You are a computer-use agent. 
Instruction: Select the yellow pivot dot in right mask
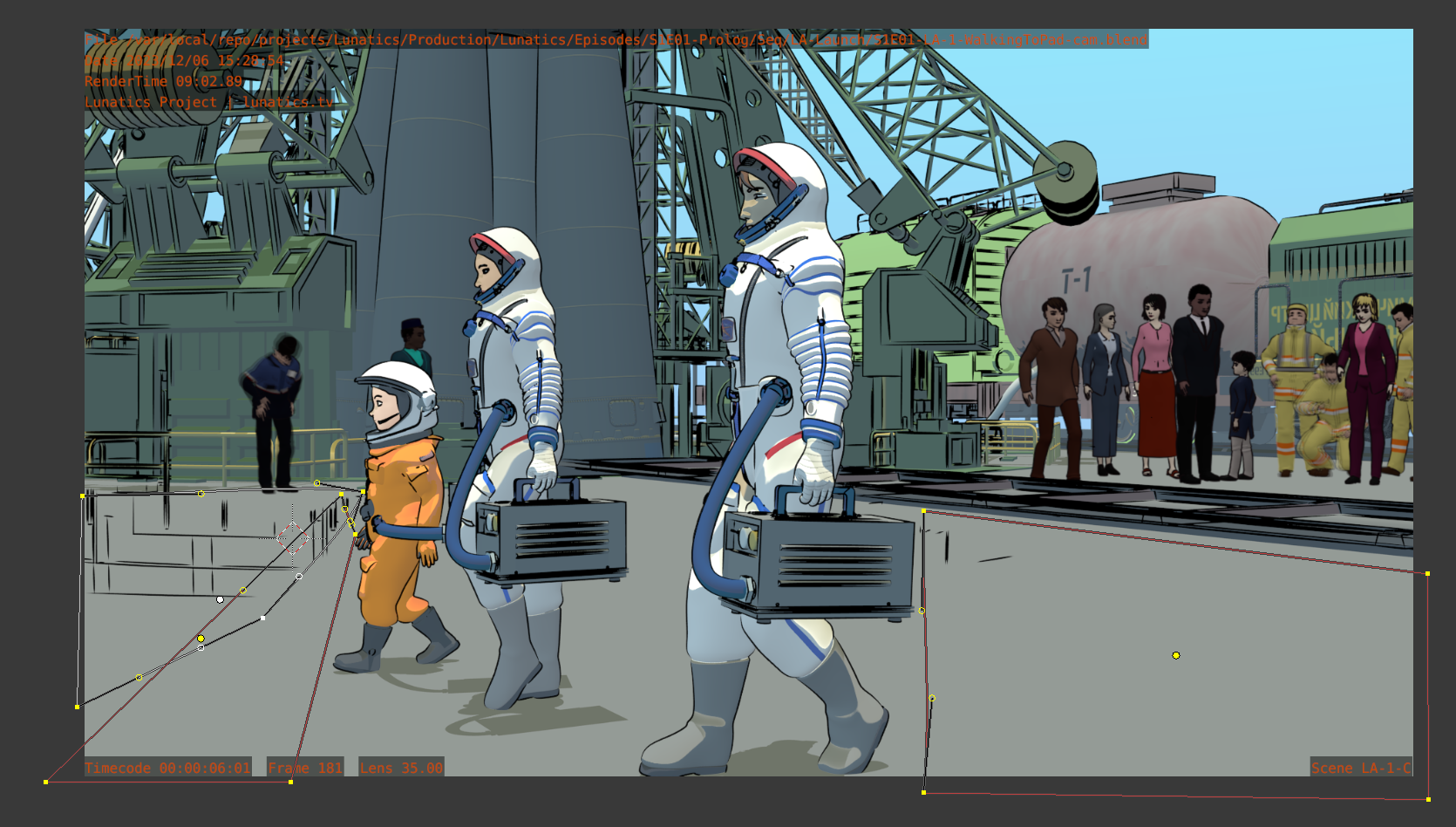(1176, 655)
